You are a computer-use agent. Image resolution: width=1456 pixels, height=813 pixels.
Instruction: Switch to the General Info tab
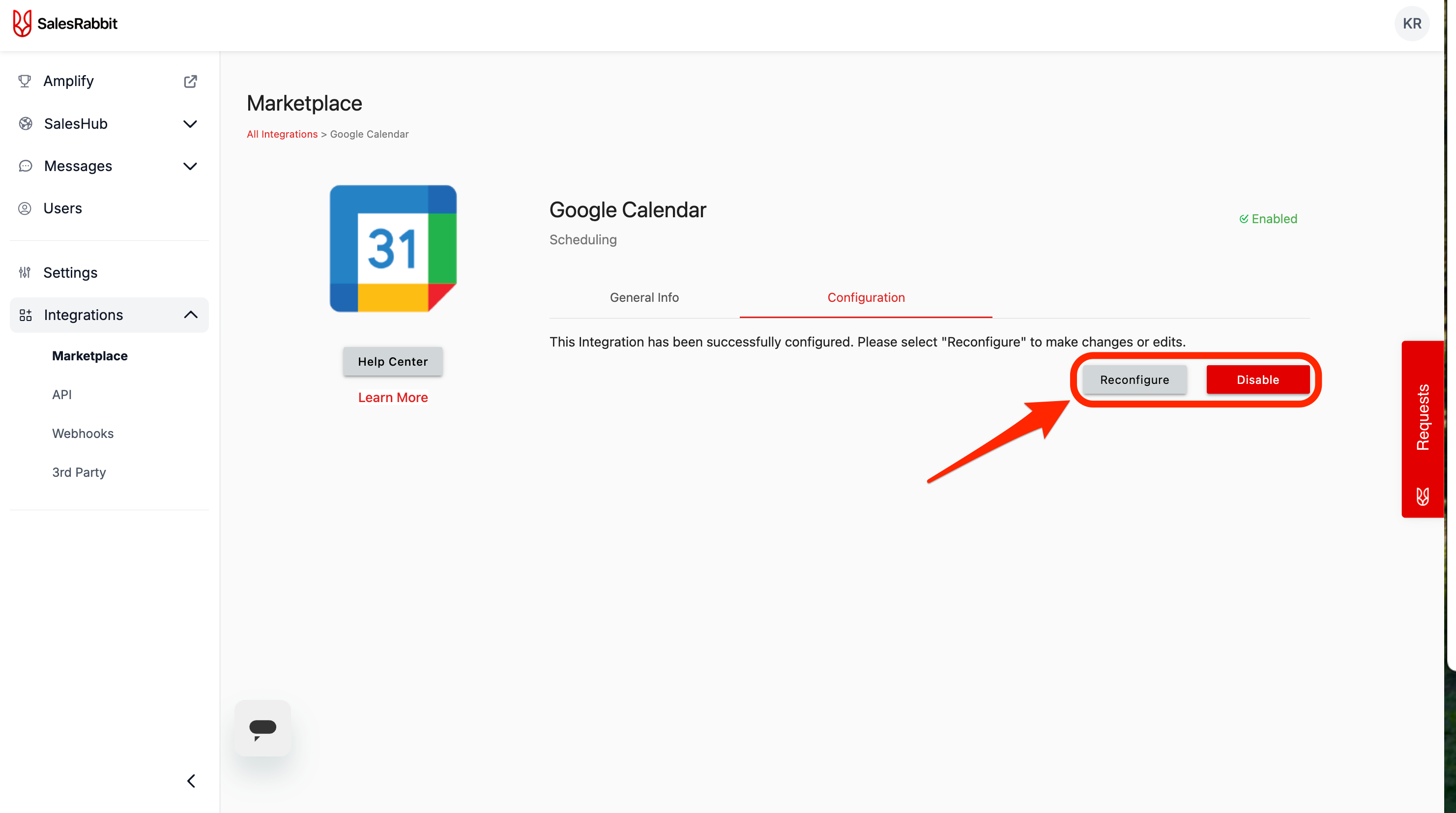point(644,297)
